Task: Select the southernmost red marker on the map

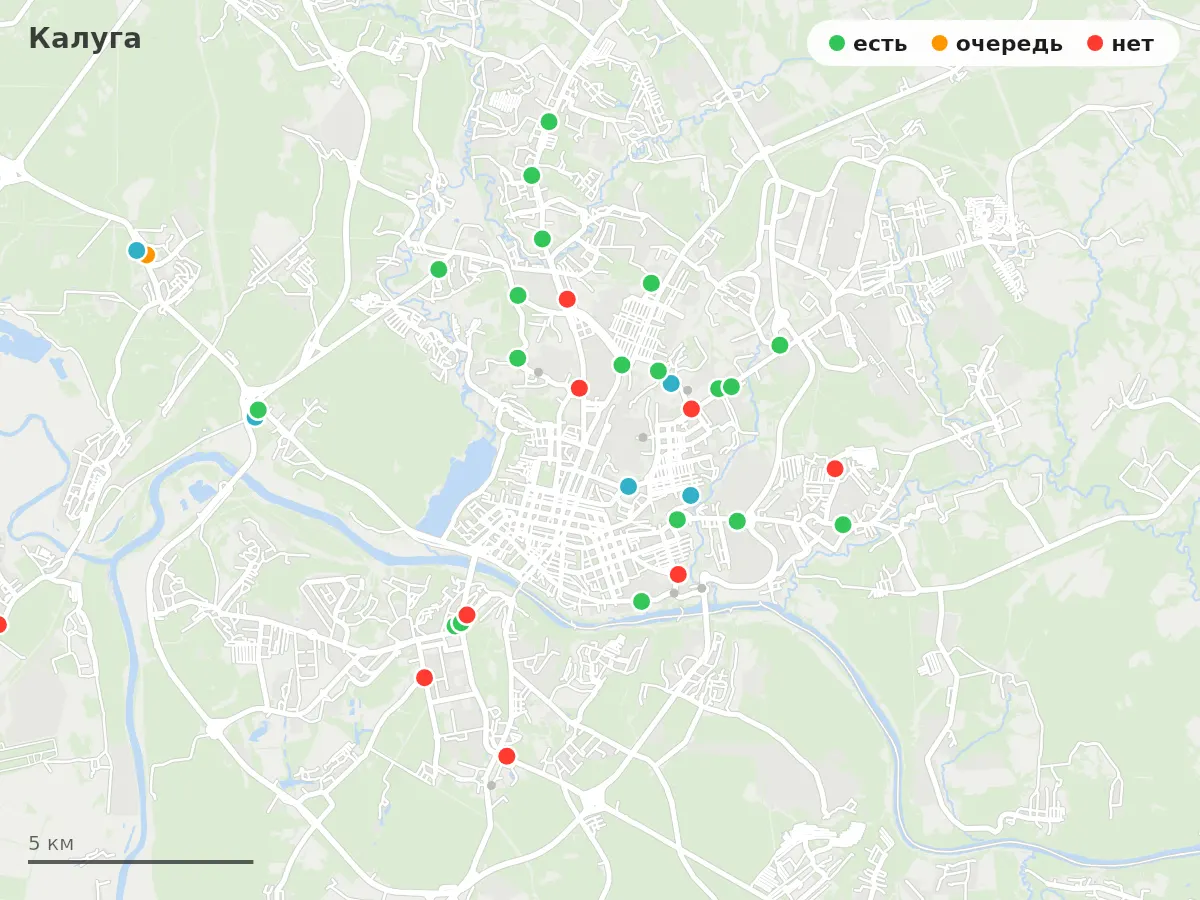Action: click(507, 756)
